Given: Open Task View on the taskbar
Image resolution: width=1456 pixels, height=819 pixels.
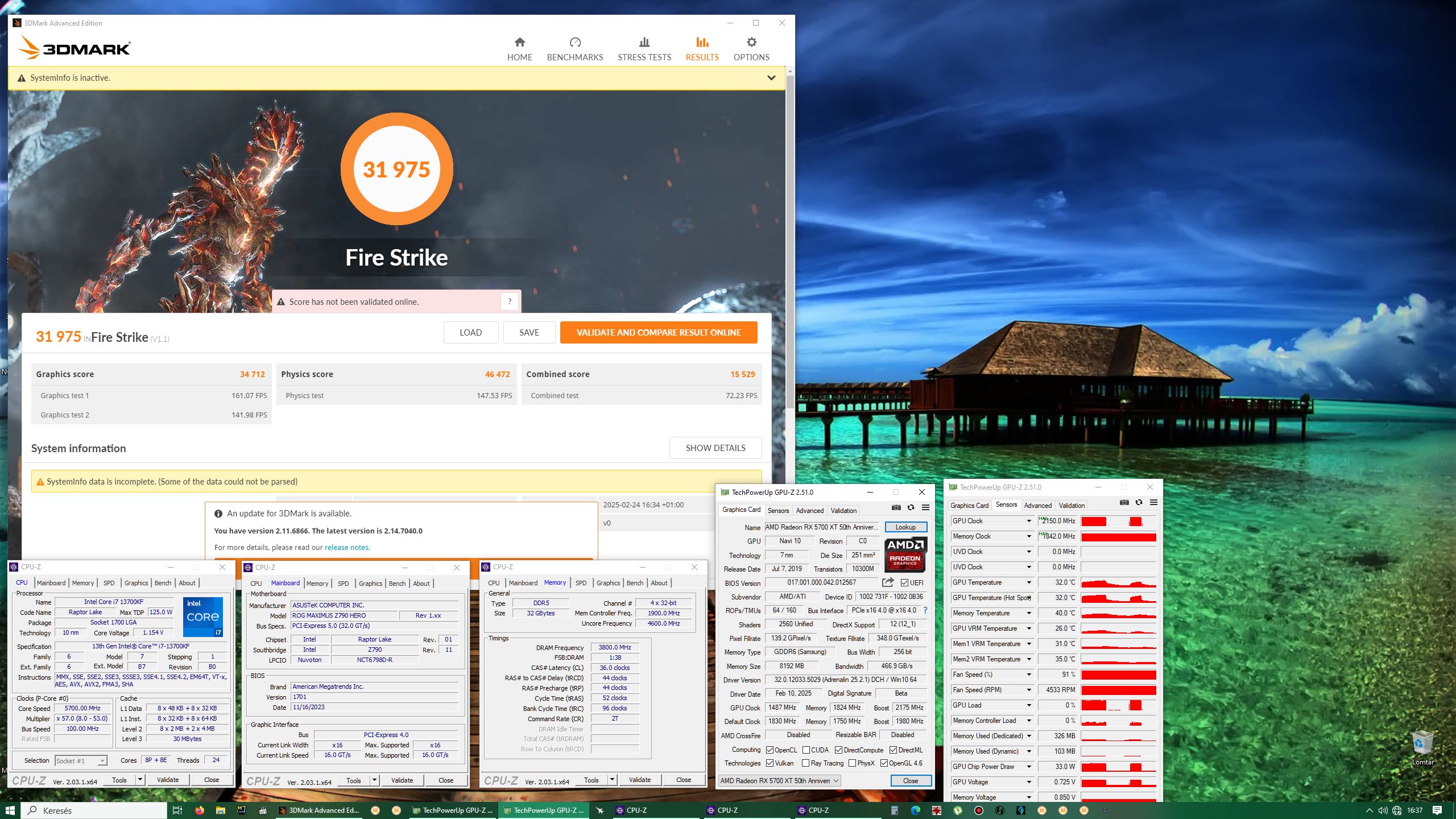Looking at the screenshot, I should click(177, 810).
